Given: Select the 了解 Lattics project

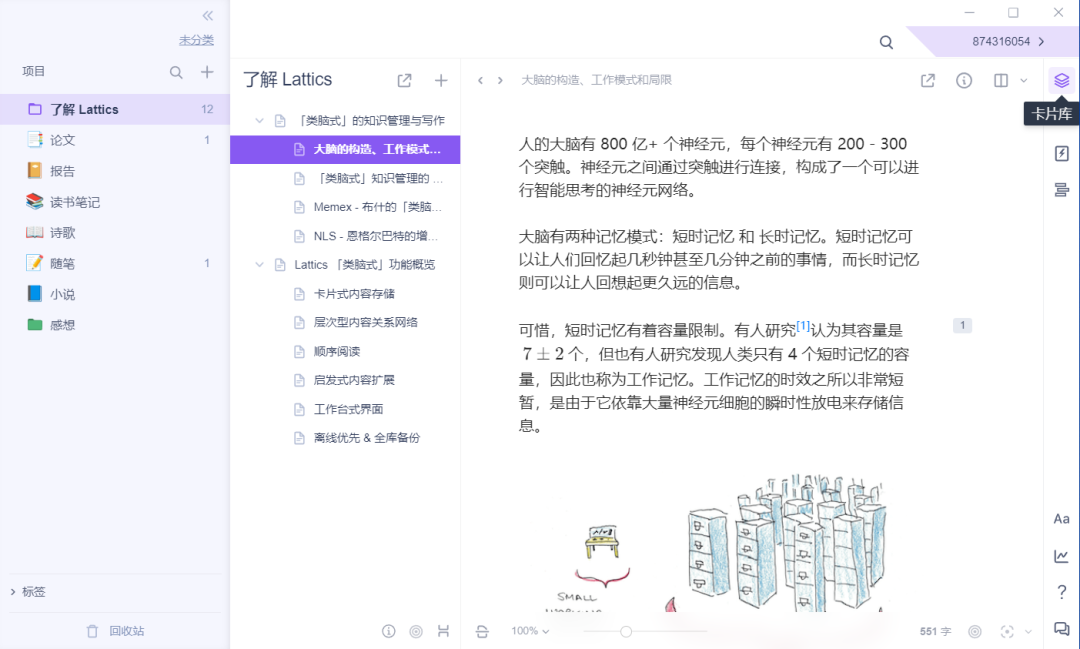Looking at the screenshot, I should [114, 110].
